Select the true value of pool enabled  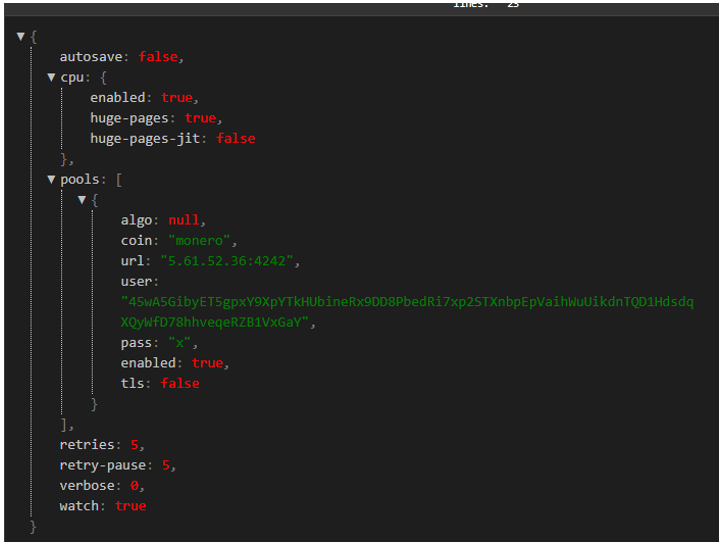pos(208,363)
